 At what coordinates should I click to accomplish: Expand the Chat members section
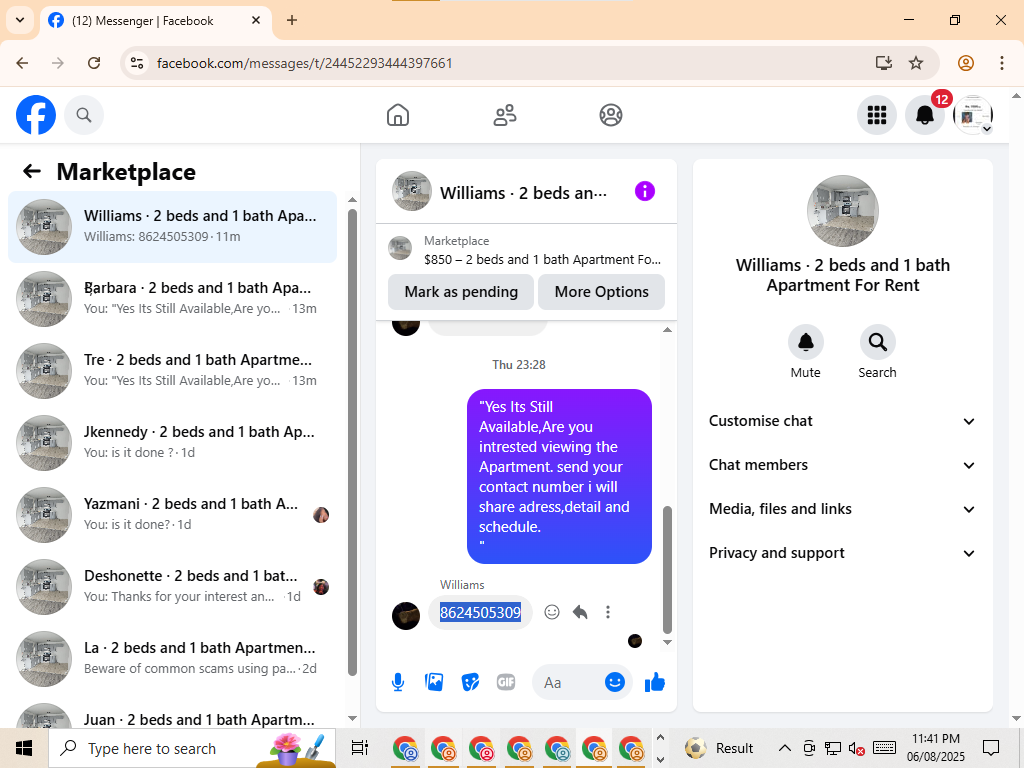(842, 465)
